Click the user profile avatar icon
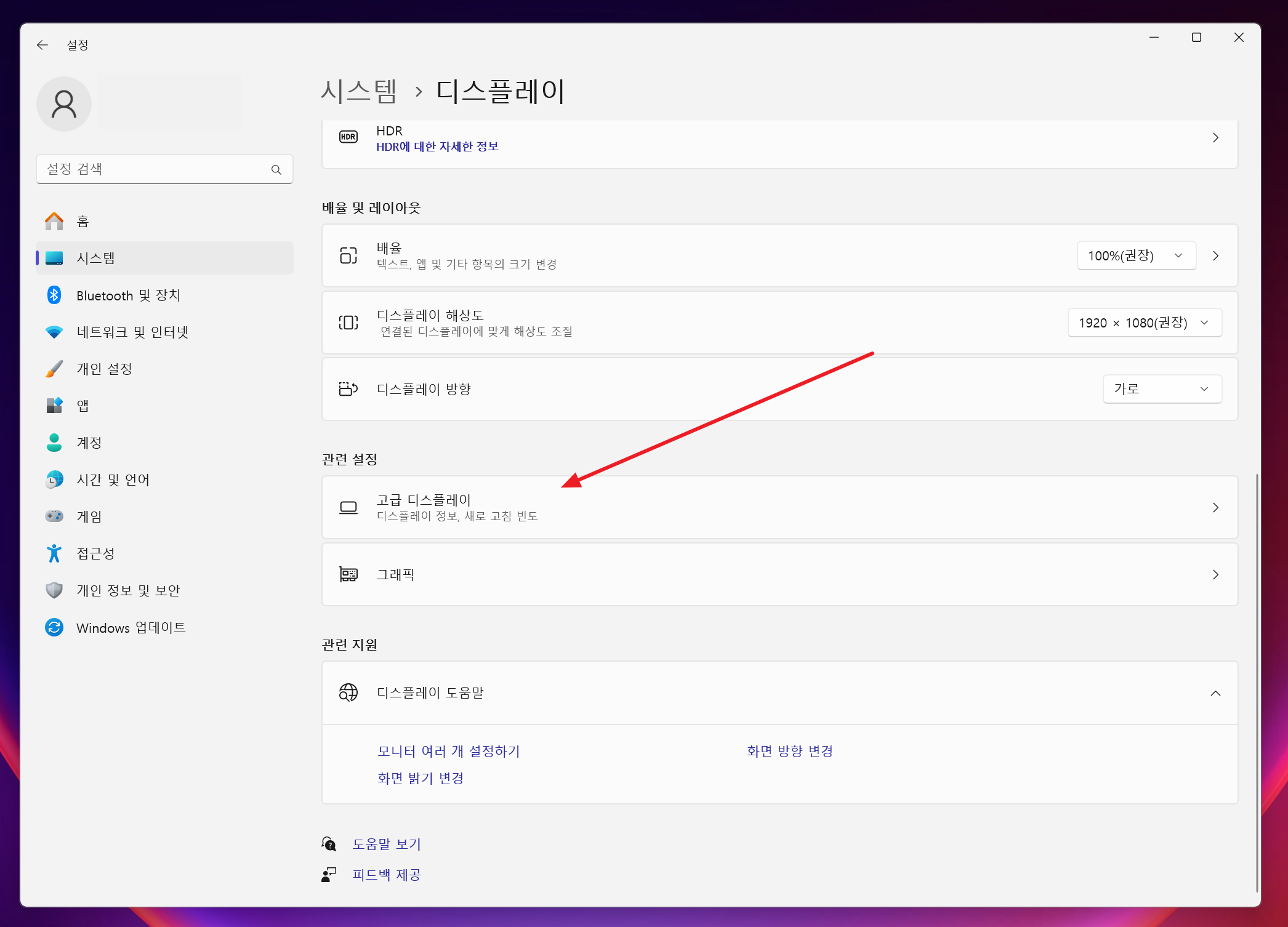This screenshot has width=1288, height=927. pyautogui.click(x=64, y=104)
